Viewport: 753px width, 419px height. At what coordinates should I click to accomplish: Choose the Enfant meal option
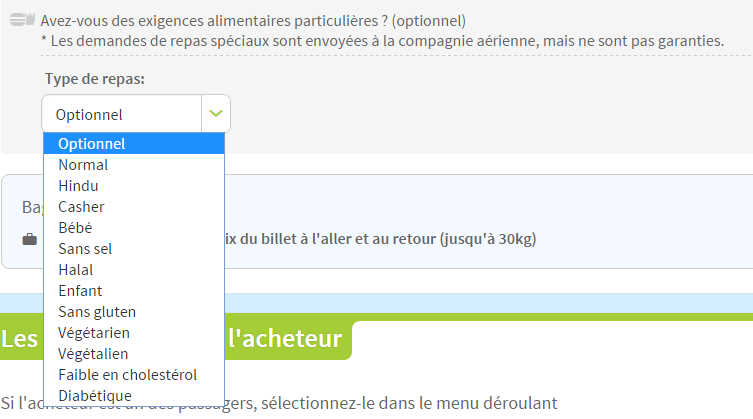(x=134, y=291)
